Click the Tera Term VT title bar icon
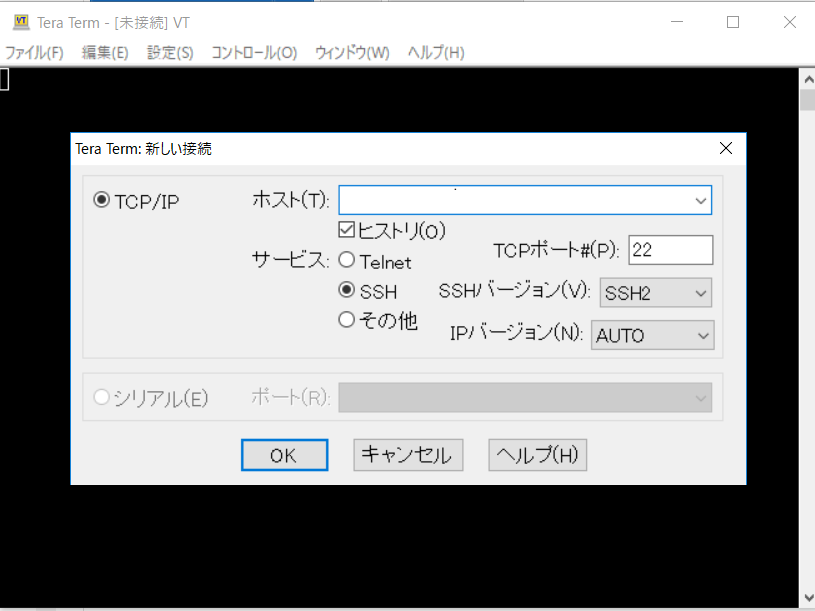Screen dimensions: 815x611 tap(21, 22)
